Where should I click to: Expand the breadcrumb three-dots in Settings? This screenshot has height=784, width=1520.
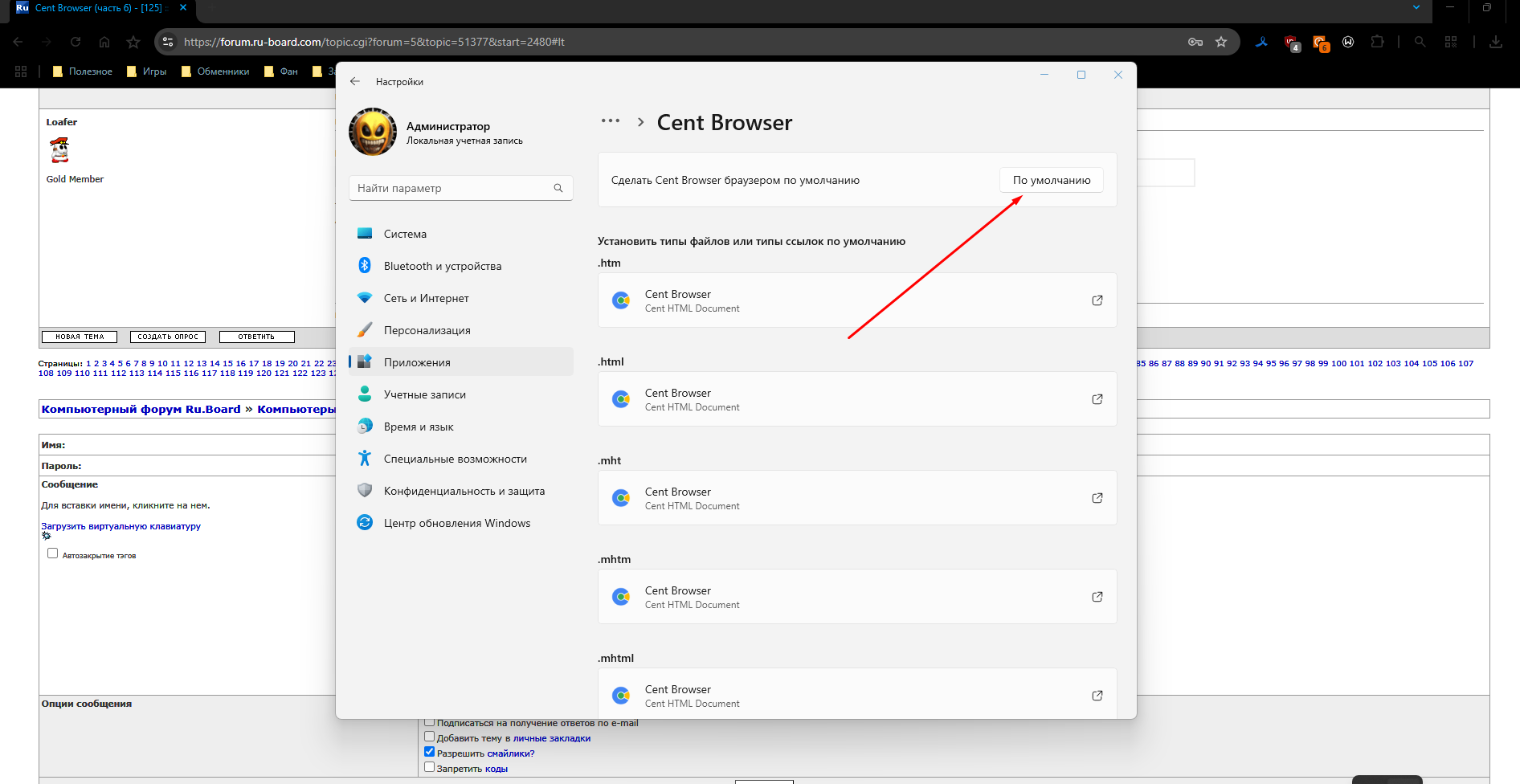tap(611, 121)
